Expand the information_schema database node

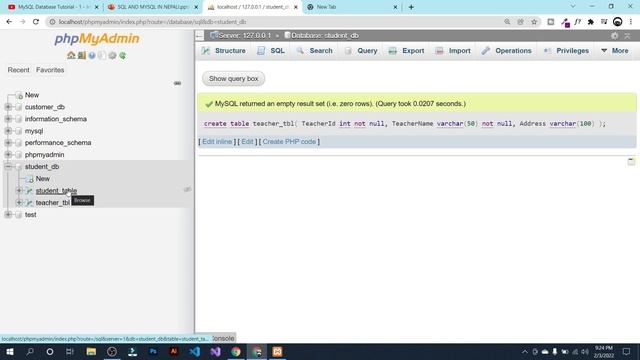click(x=8, y=119)
